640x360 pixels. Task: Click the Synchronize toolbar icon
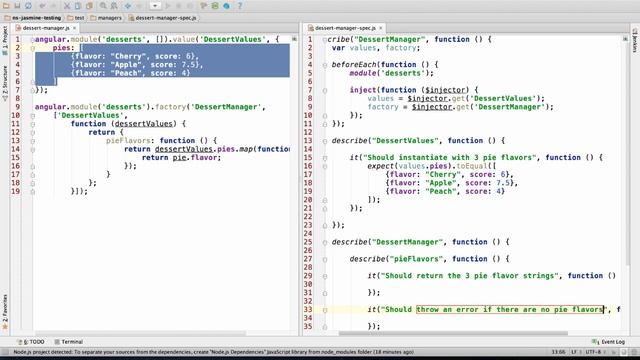tap(28, 6)
